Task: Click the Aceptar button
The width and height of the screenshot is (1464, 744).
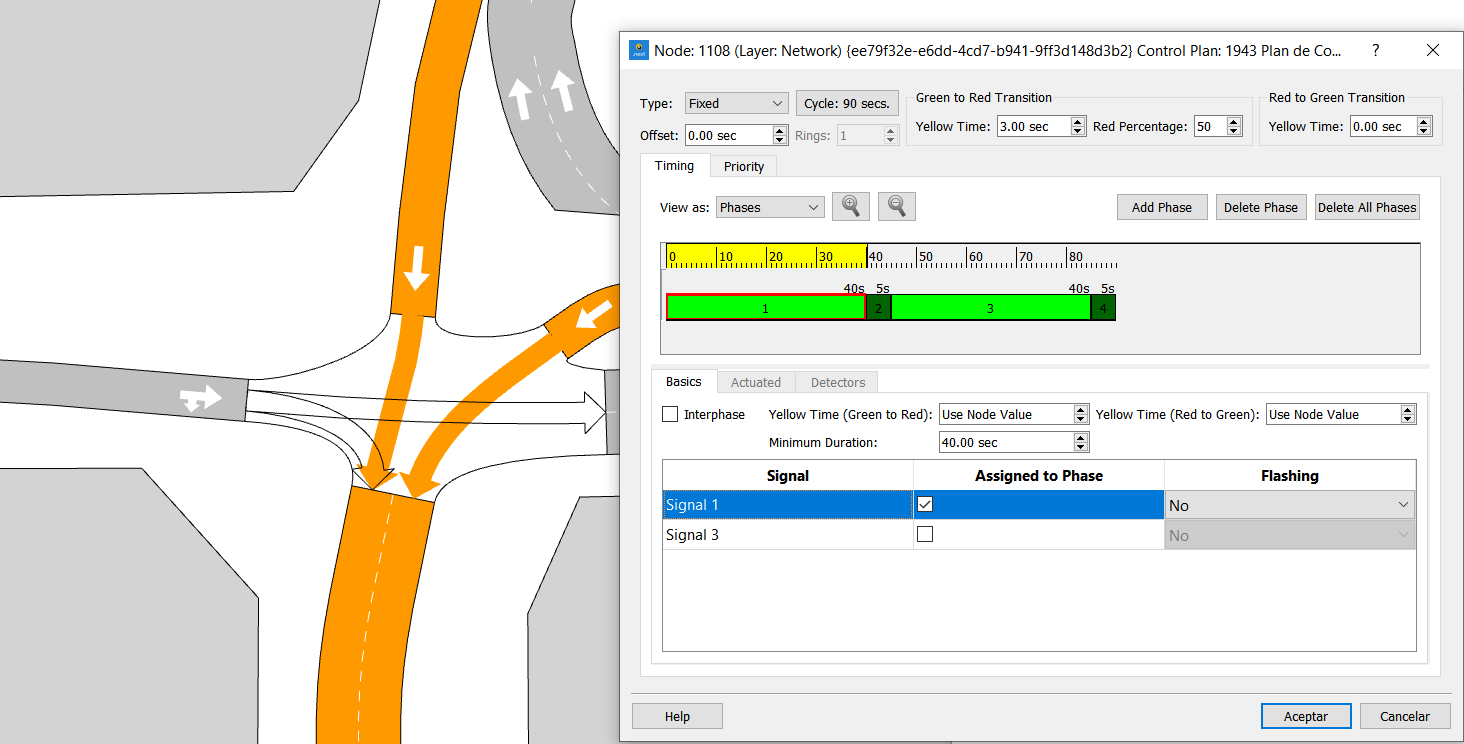Action: (1305, 716)
